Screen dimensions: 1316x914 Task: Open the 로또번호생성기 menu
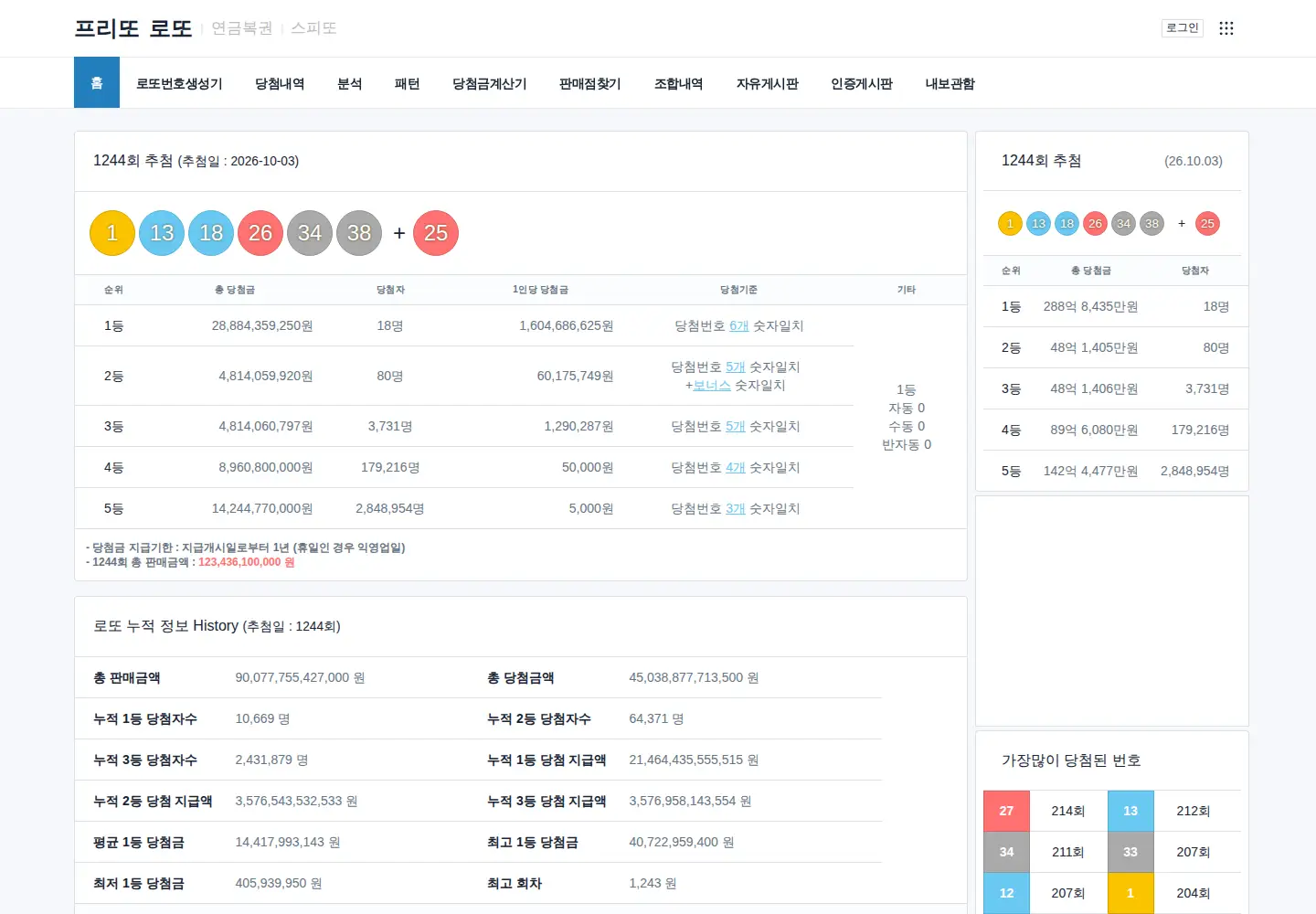click(x=179, y=83)
